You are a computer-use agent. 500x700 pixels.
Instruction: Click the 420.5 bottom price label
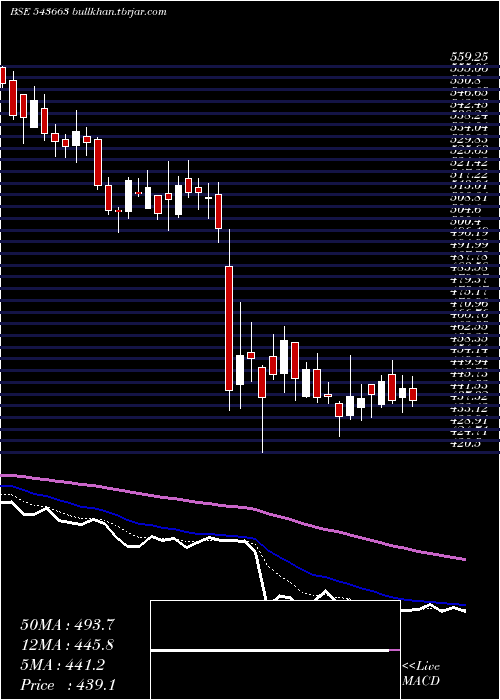pyautogui.click(x=465, y=444)
